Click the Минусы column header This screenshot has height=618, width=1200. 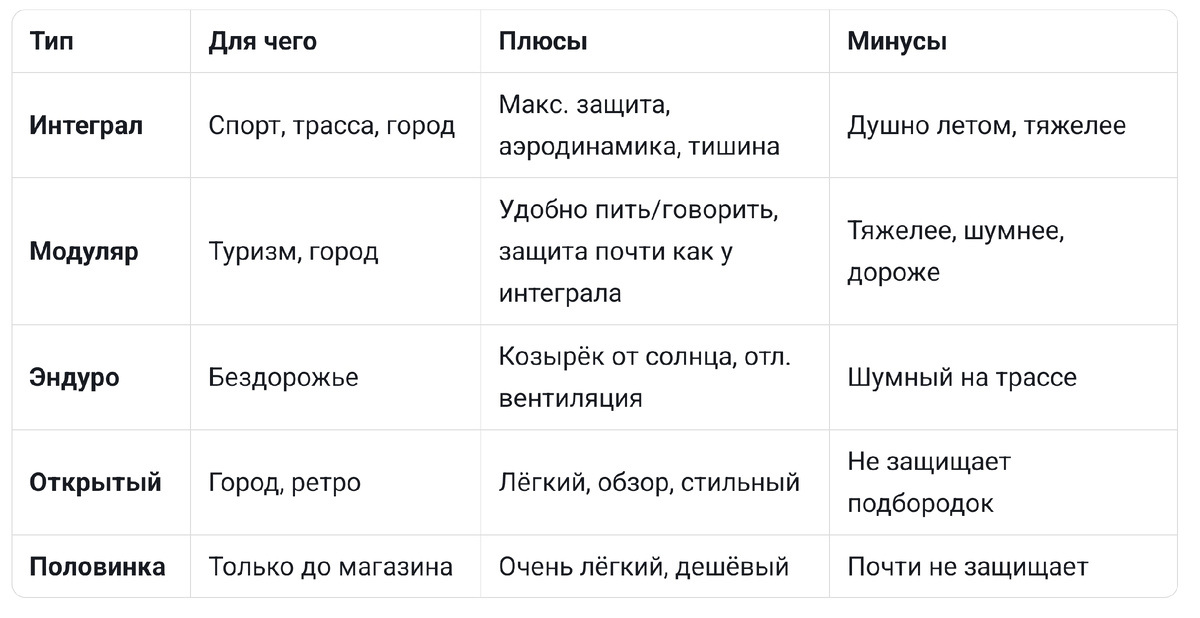pos(897,41)
